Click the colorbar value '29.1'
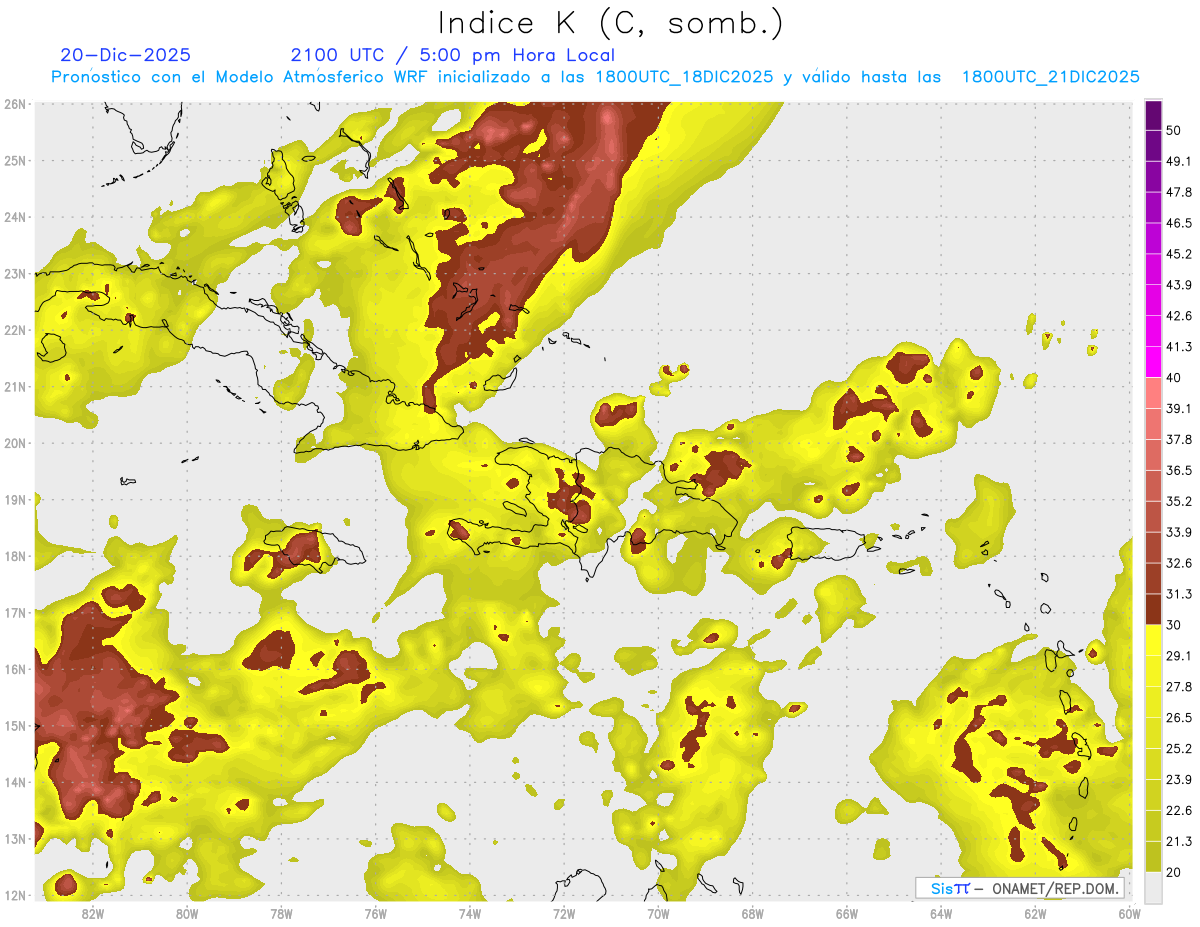 click(x=1179, y=656)
